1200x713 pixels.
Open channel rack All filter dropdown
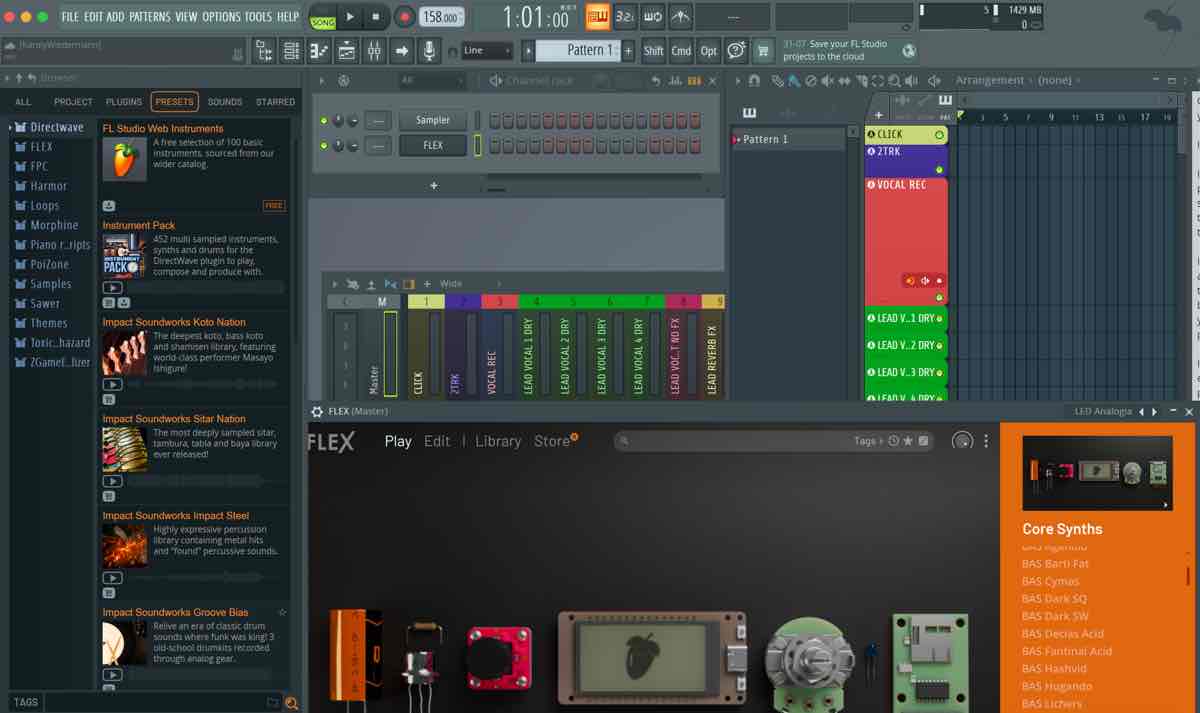(x=432, y=80)
